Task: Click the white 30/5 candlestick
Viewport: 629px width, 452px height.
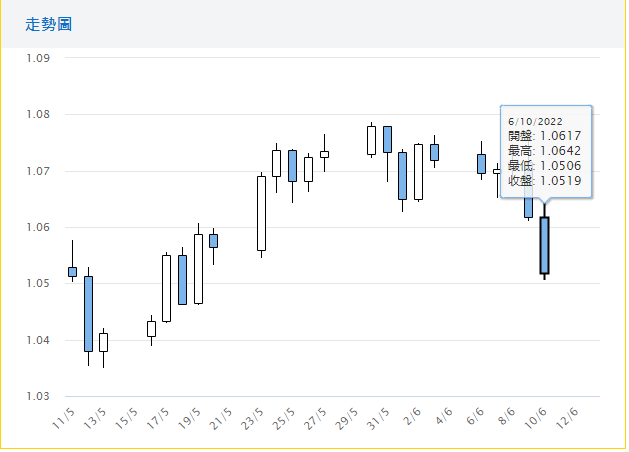Action: [371, 140]
